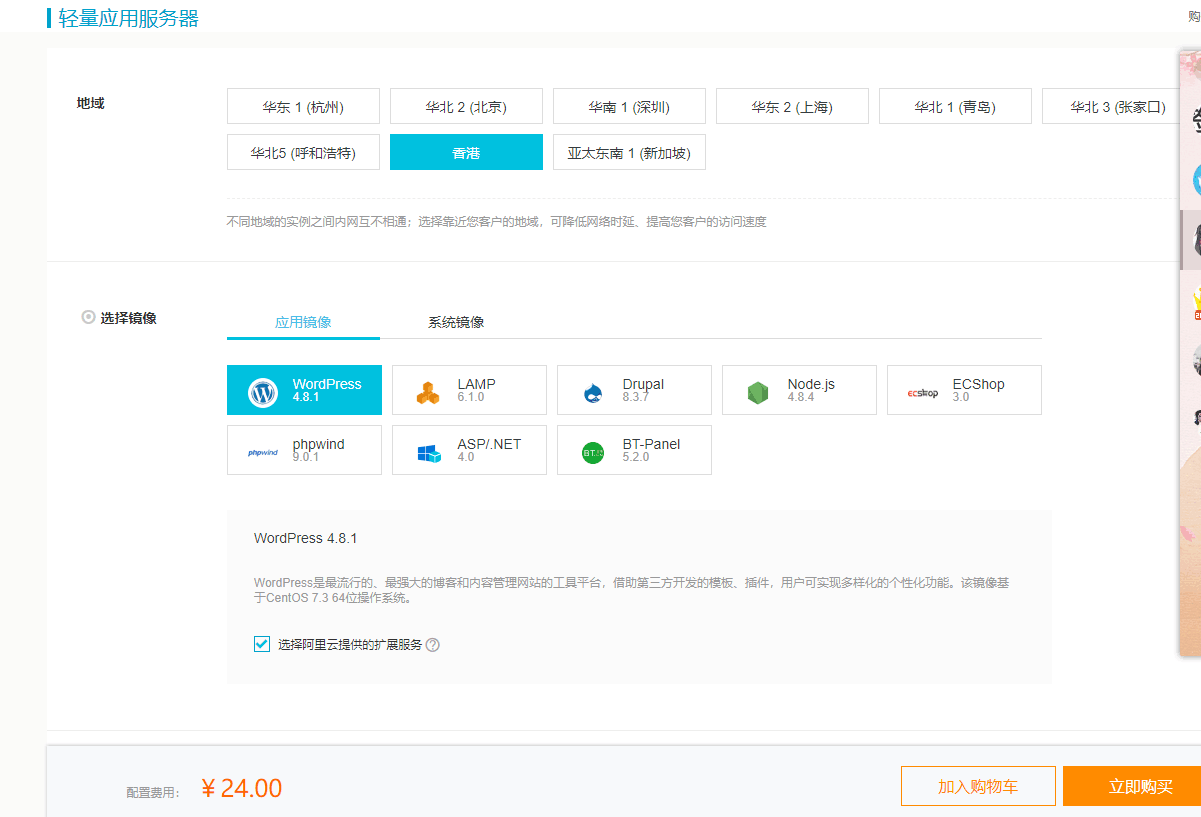This screenshot has width=1201, height=817.
Task: Click the Node.js hexagon icon
Action: 758,393
